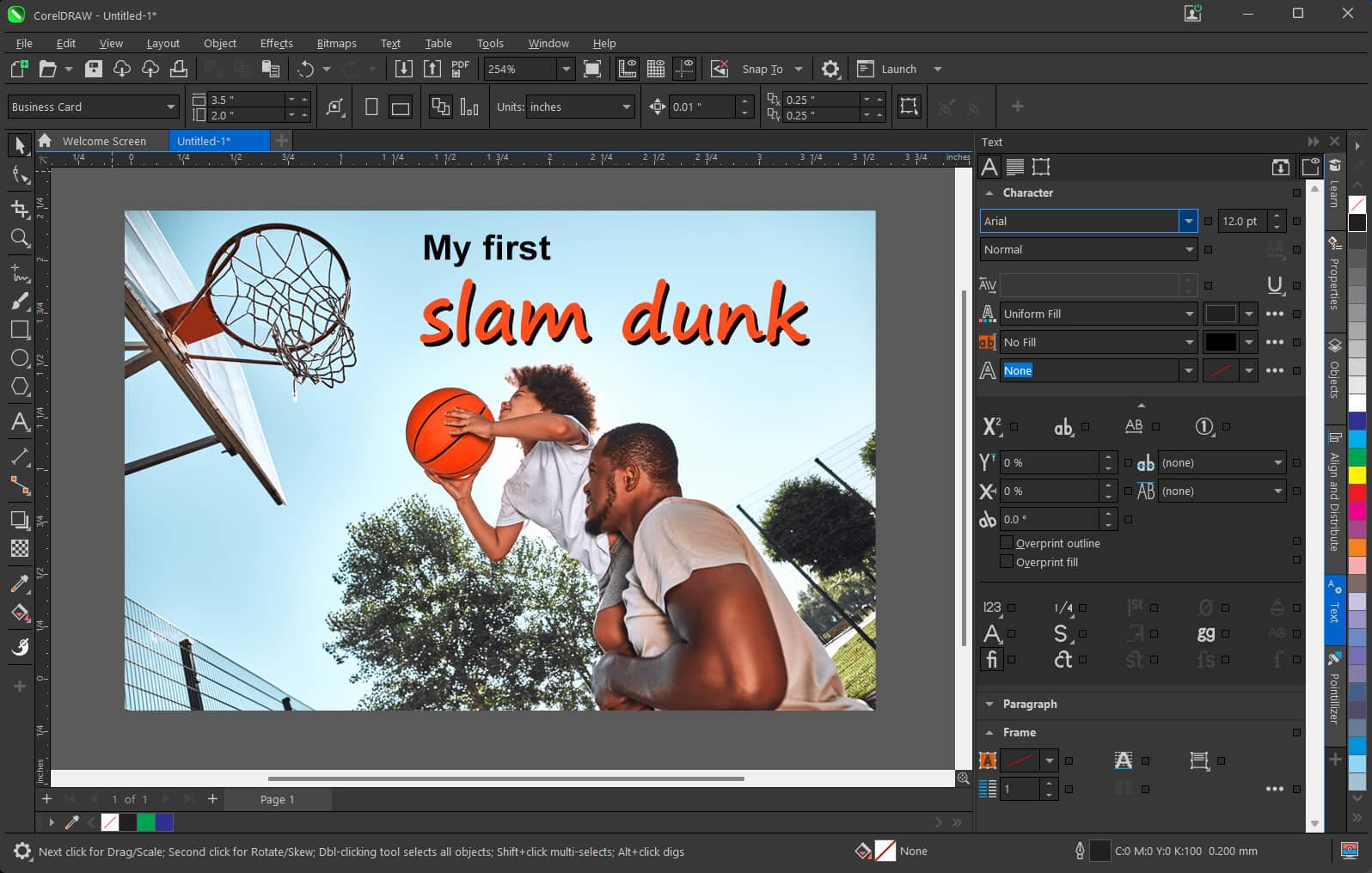The width and height of the screenshot is (1372, 873).
Task: Open the Bitmaps menu
Action: pyautogui.click(x=336, y=43)
